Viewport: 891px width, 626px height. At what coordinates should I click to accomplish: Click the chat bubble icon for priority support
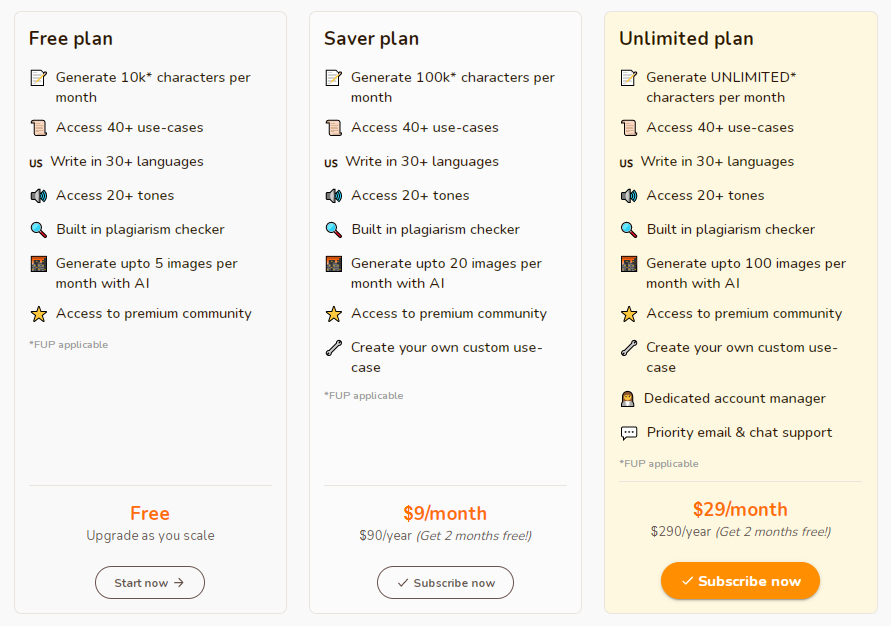click(628, 433)
